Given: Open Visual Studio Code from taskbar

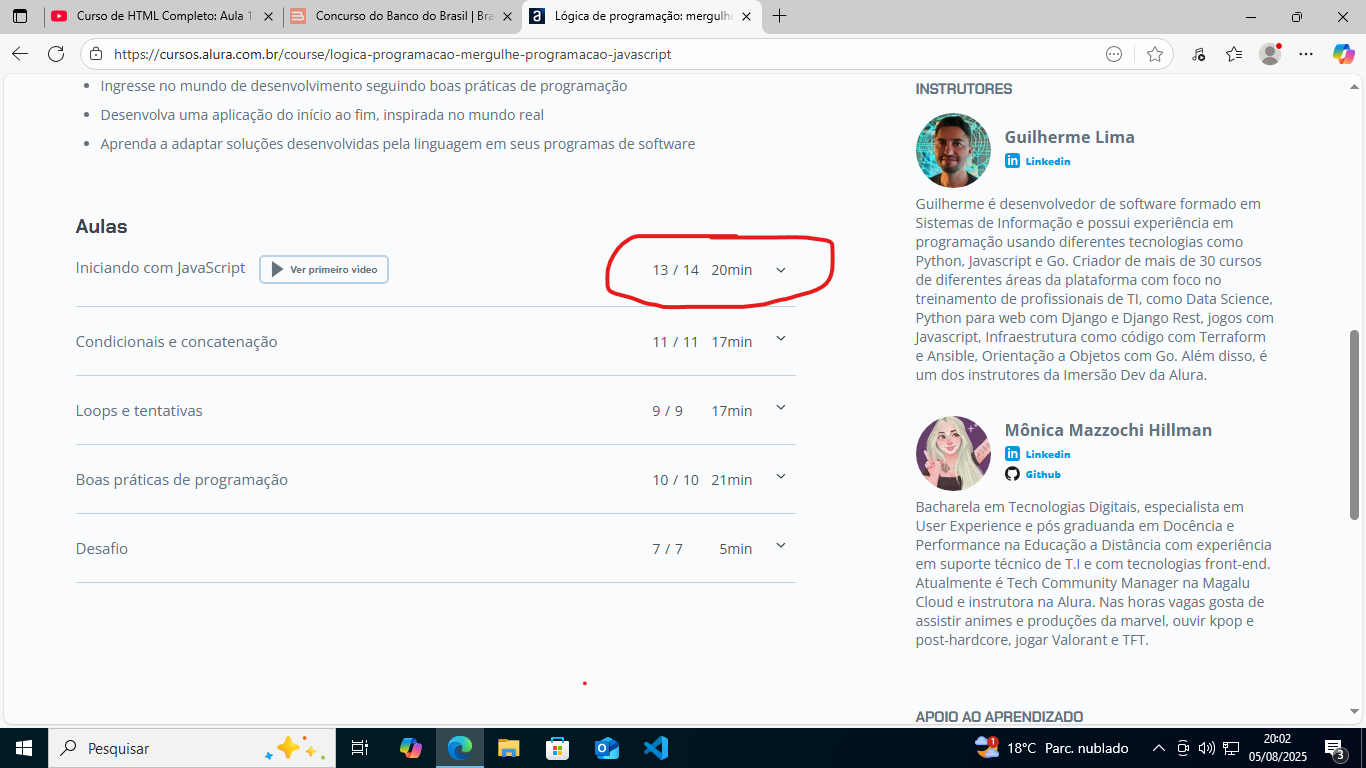Looking at the screenshot, I should coord(655,748).
